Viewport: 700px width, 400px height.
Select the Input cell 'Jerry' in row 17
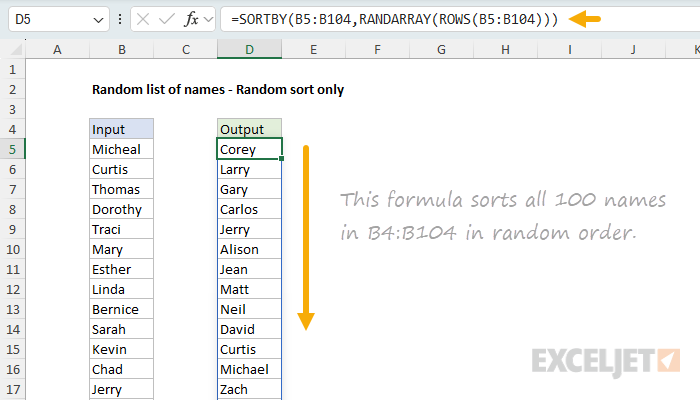tap(121, 389)
